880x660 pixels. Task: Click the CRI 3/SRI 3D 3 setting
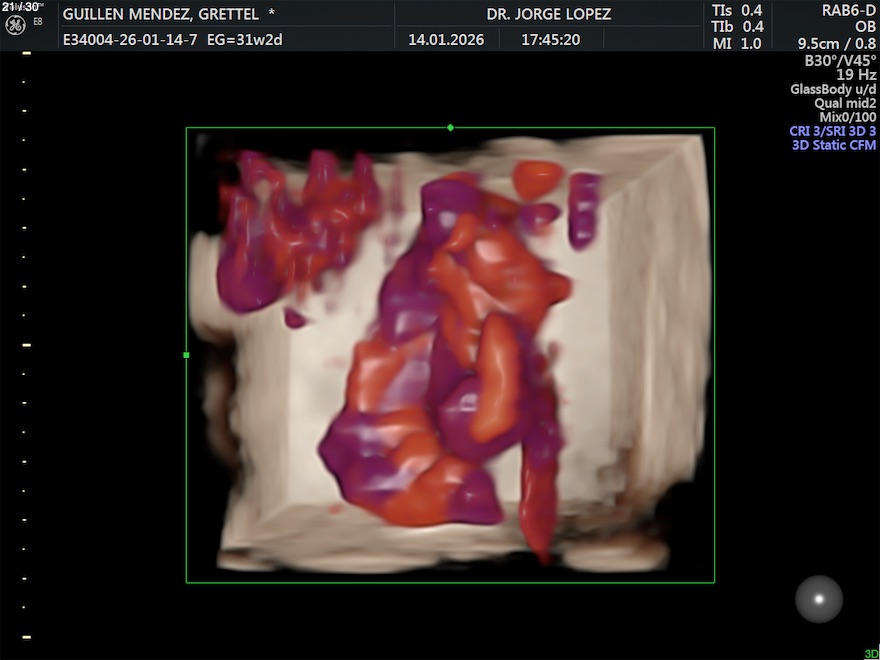click(x=832, y=131)
